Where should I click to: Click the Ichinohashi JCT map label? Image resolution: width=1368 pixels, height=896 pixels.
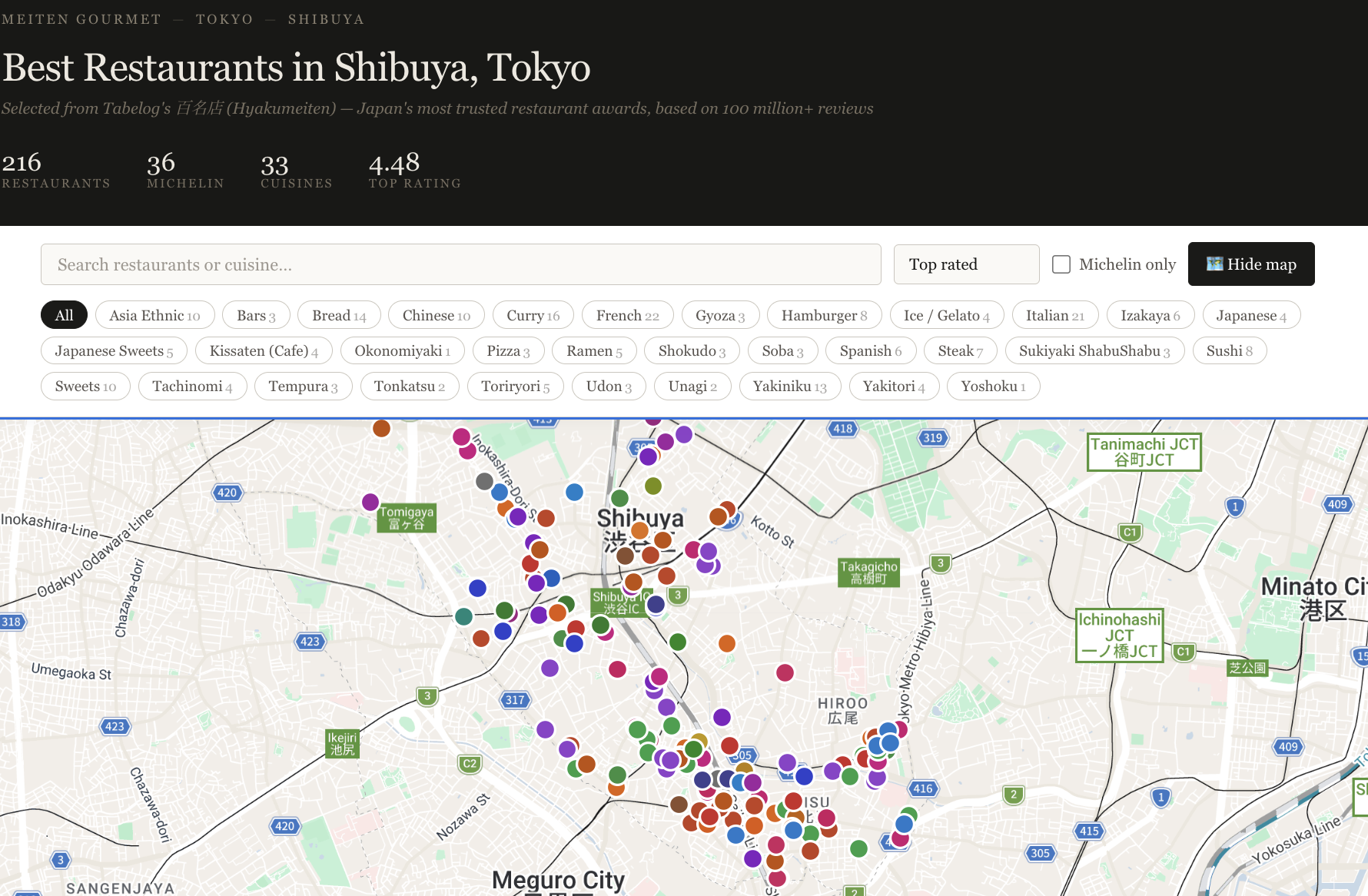point(1120,635)
